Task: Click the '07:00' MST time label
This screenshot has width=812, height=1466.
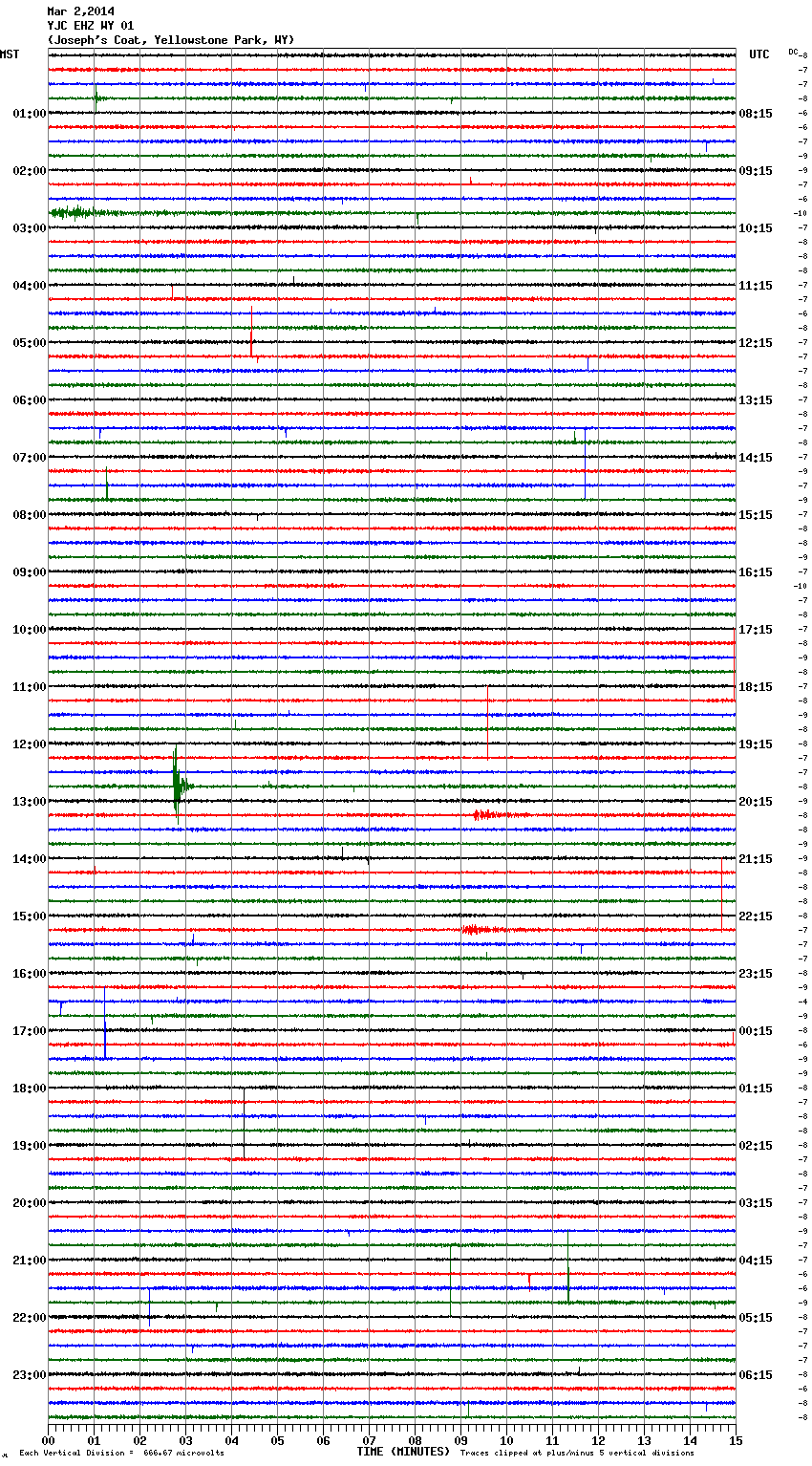Action: pos(29,458)
